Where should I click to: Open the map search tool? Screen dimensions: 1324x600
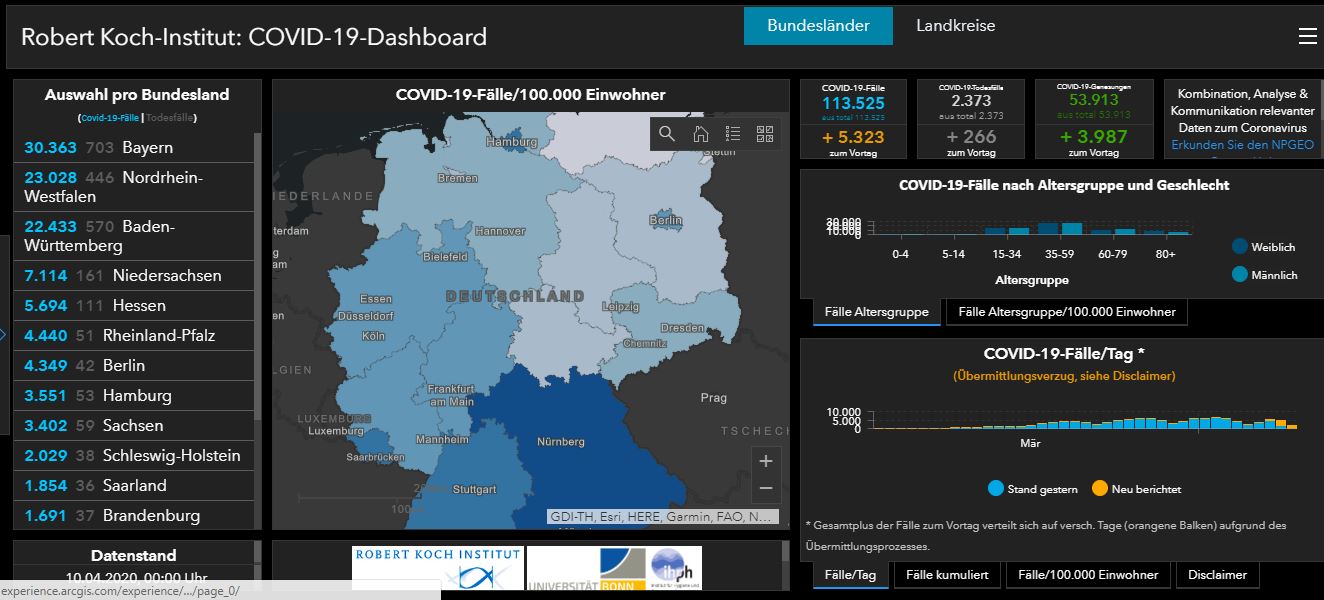(x=665, y=132)
